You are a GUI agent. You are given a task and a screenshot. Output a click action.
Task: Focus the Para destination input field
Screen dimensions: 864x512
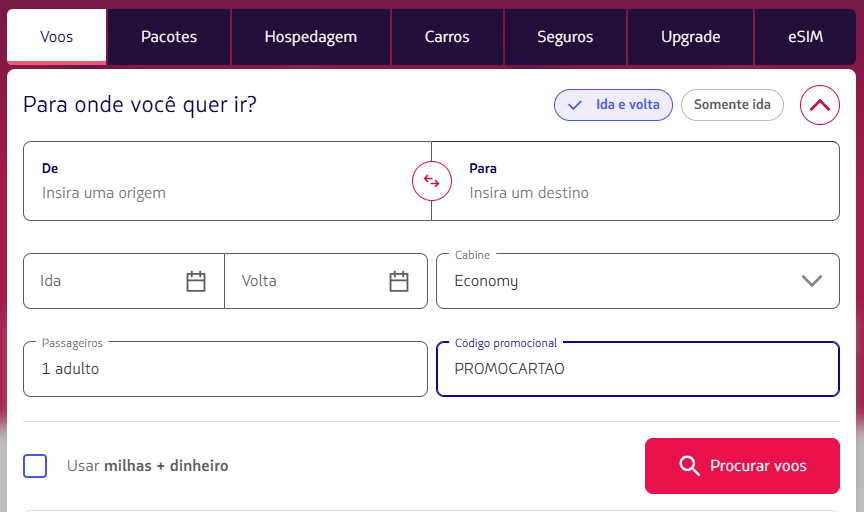[635, 181]
